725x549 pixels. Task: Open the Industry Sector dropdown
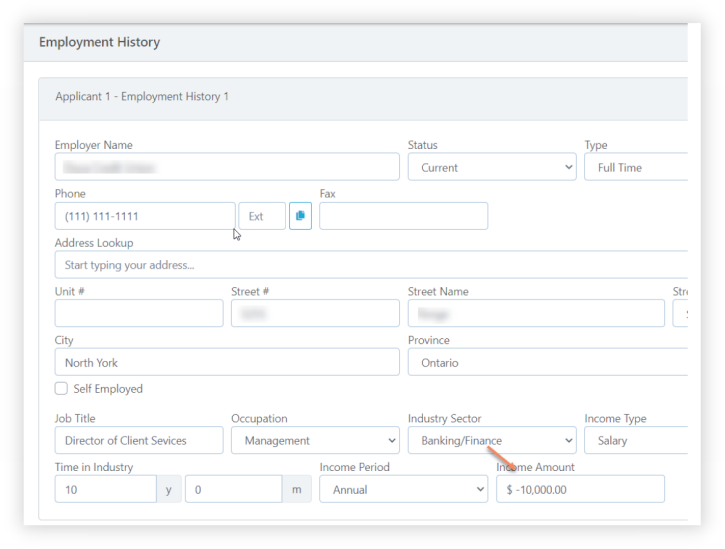pyautogui.click(x=491, y=441)
